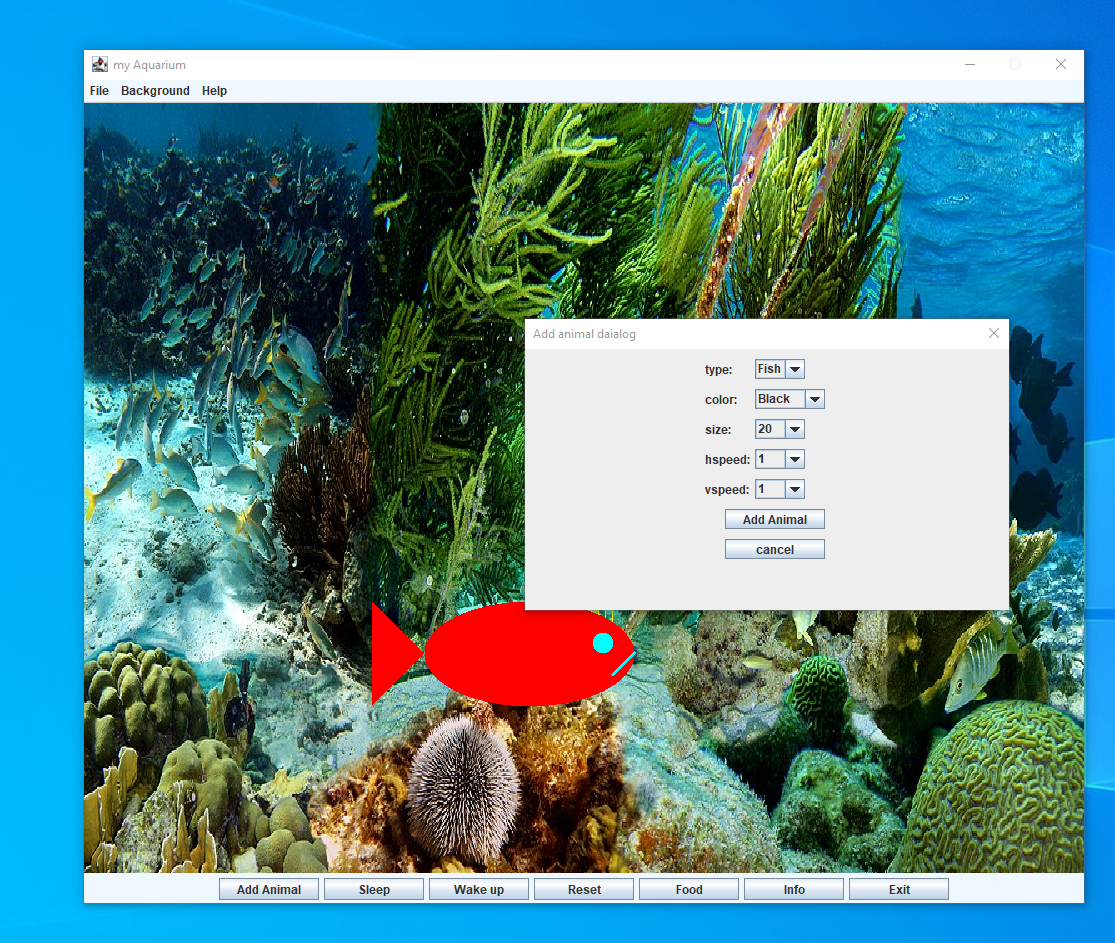The width and height of the screenshot is (1115, 943).
Task: Open the Help menu
Action: click(x=214, y=90)
